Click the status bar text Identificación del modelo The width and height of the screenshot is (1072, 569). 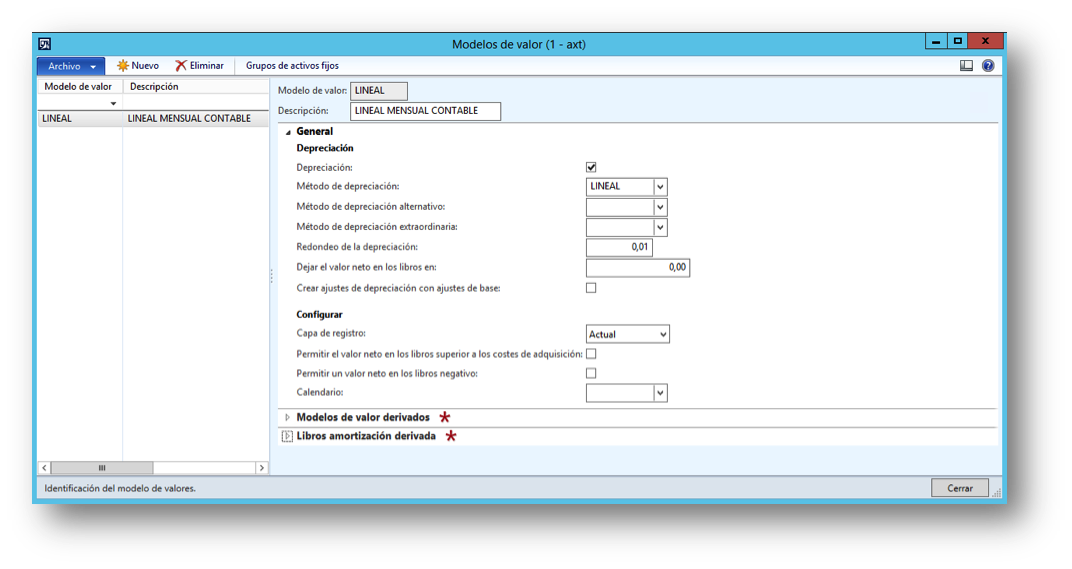tap(120, 488)
